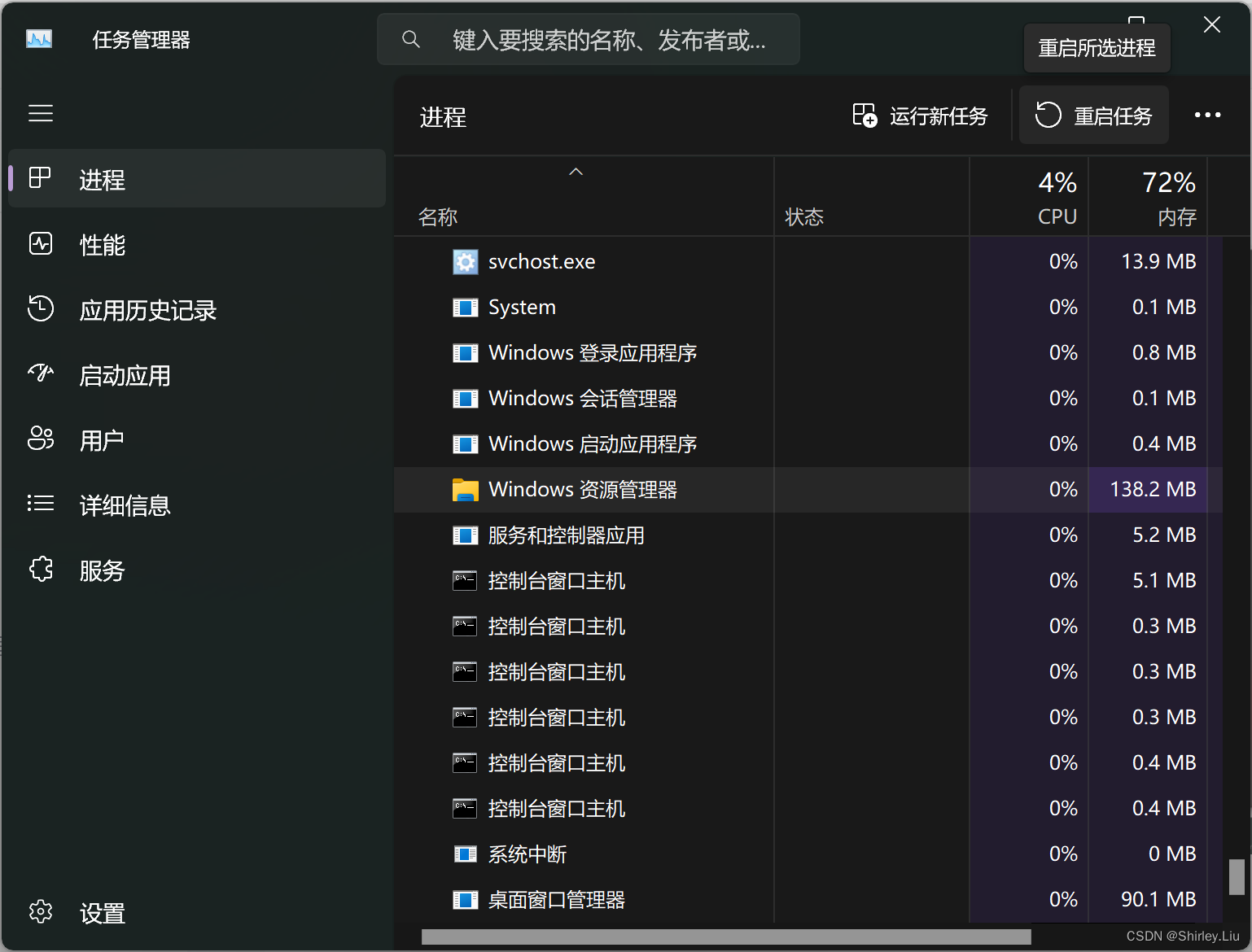Switch to 进程 page in sidebar
Viewport: 1252px width, 952px height.
pyautogui.click(x=197, y=179)
